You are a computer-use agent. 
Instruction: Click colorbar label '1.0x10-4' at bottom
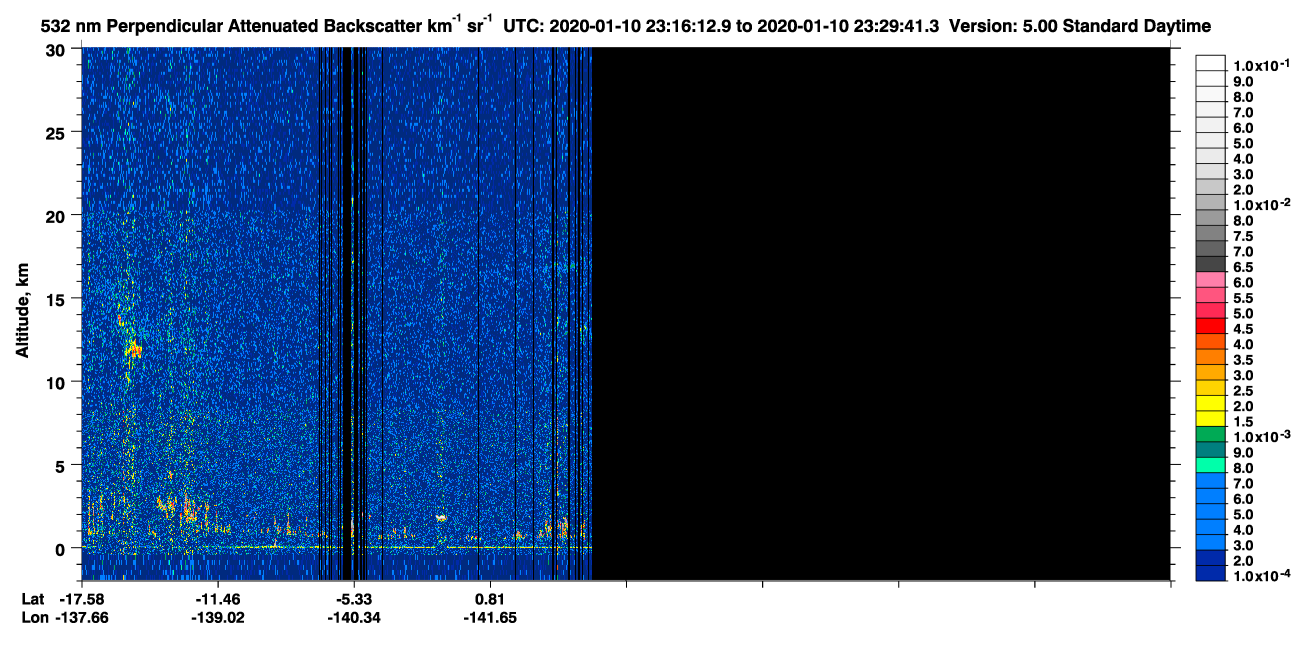tap(1262, 575)
